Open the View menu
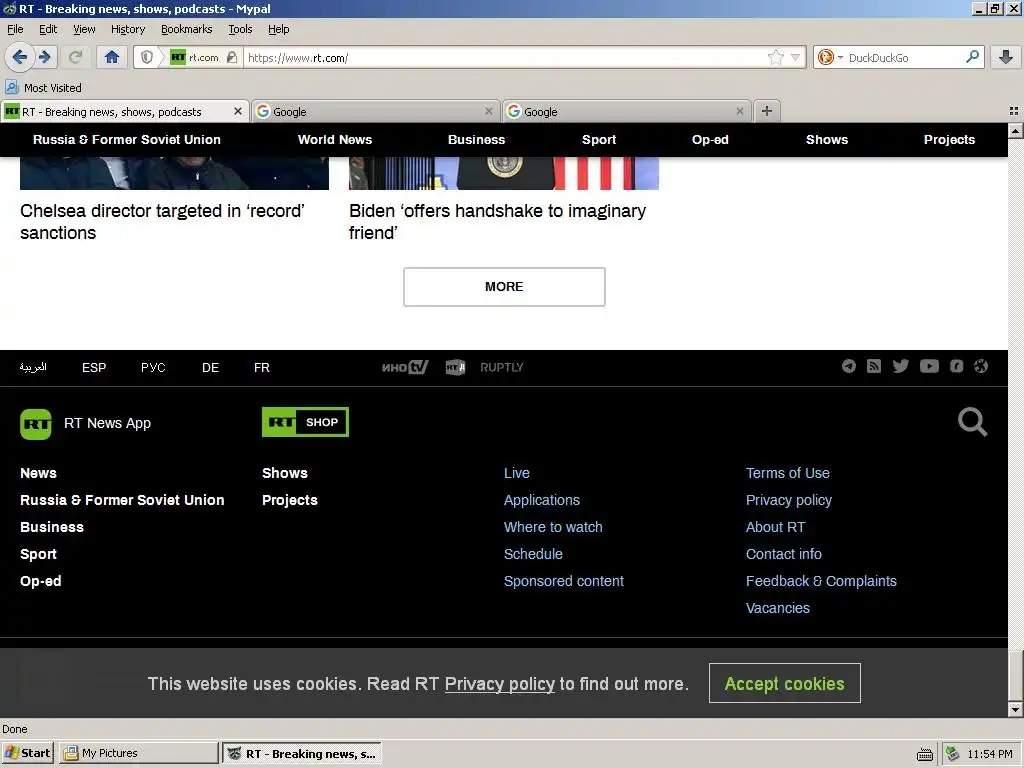 click(x=84, y=29)
